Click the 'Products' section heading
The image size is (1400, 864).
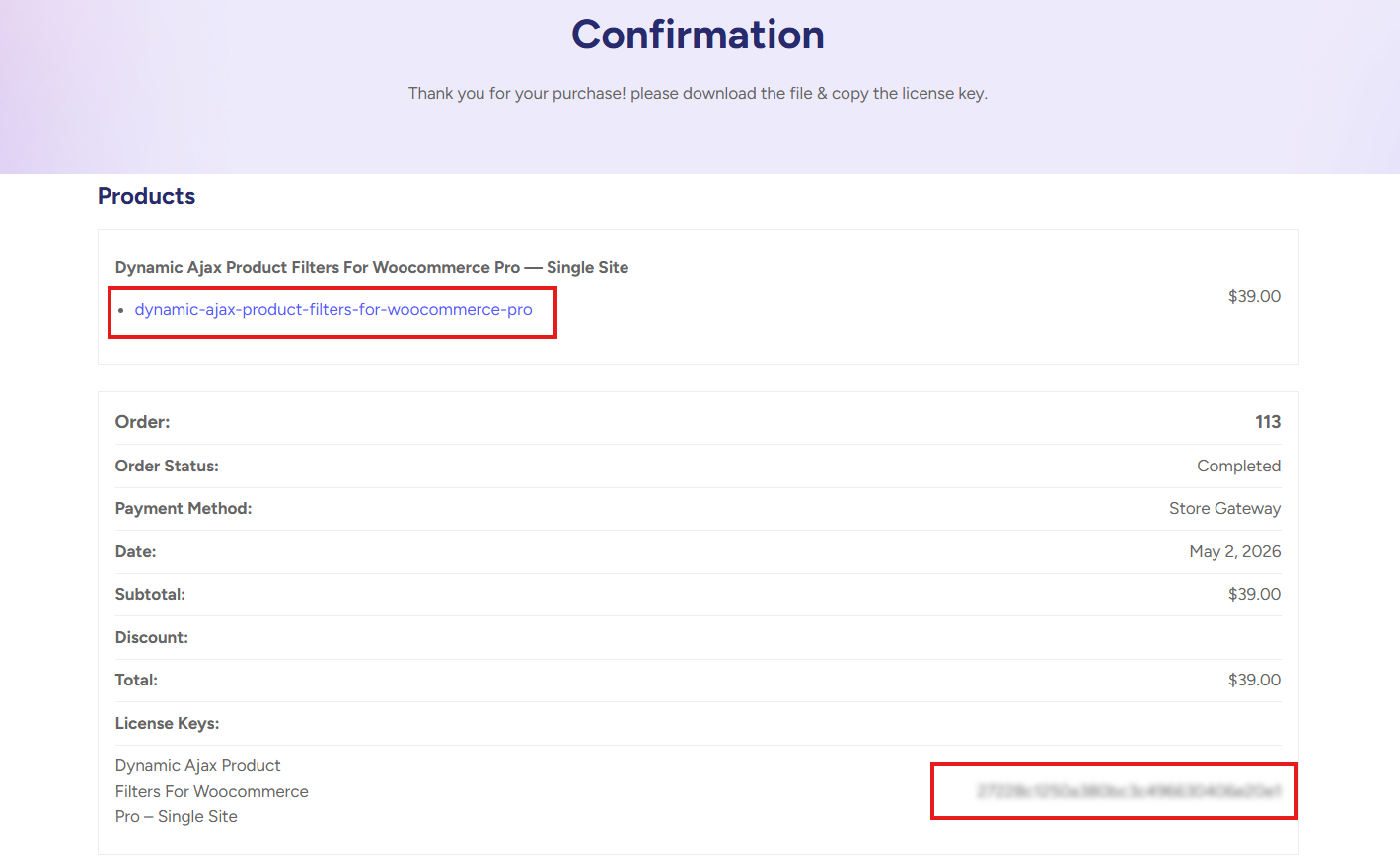[x=147, y=196]
